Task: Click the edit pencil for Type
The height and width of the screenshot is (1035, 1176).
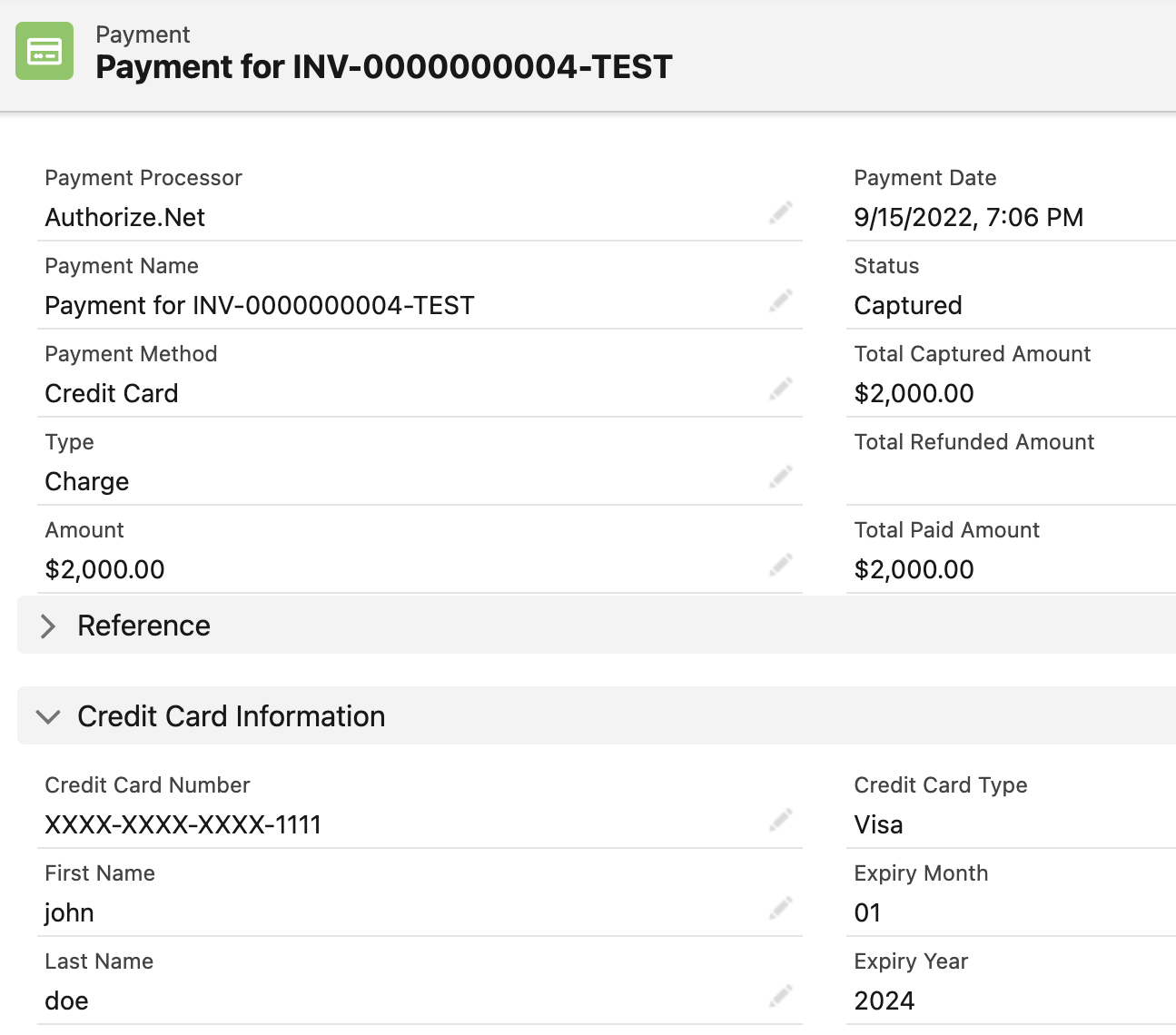Action: pos(780,477)
